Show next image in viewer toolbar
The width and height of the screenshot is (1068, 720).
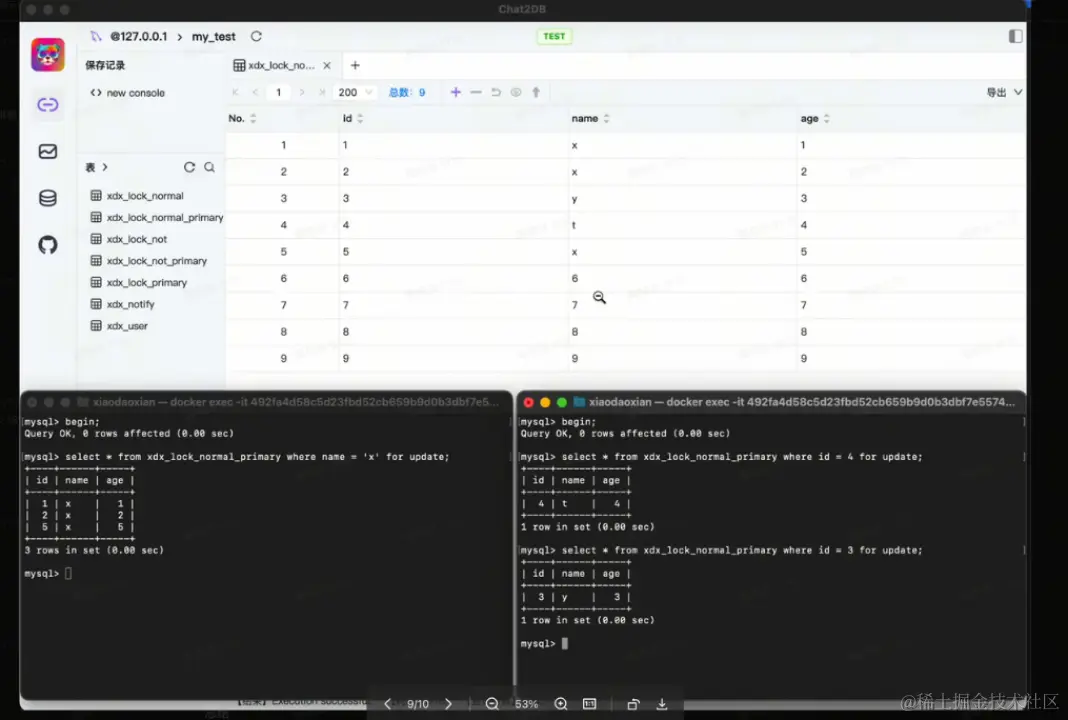tap(448, 704)
